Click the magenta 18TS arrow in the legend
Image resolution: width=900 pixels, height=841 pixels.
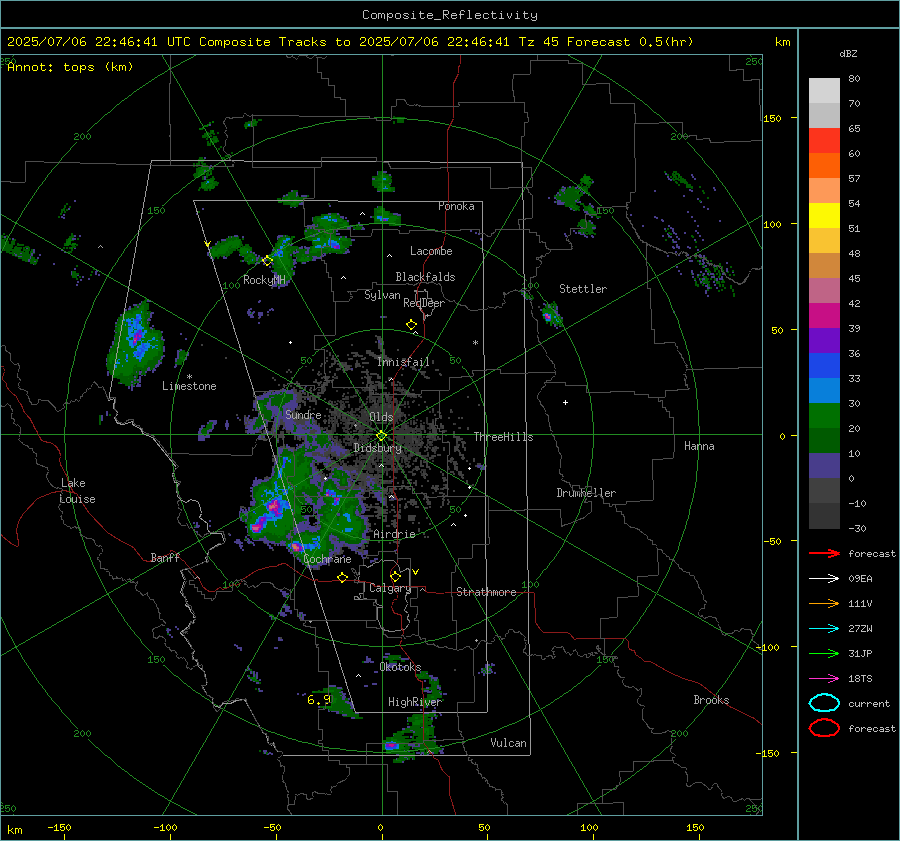click(x=824, y=679)
